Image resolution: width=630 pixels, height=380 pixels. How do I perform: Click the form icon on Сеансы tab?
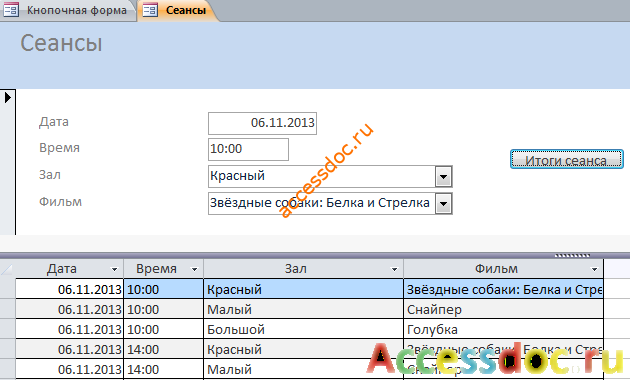click(x=150, y=10)
